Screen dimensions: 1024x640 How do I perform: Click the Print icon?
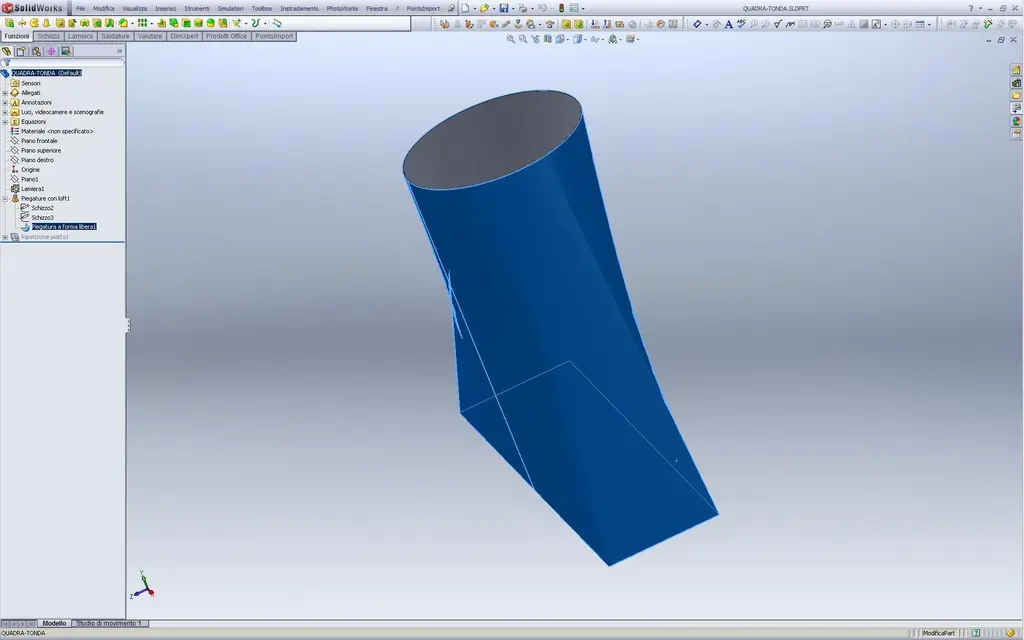click(x=523, y=8)
